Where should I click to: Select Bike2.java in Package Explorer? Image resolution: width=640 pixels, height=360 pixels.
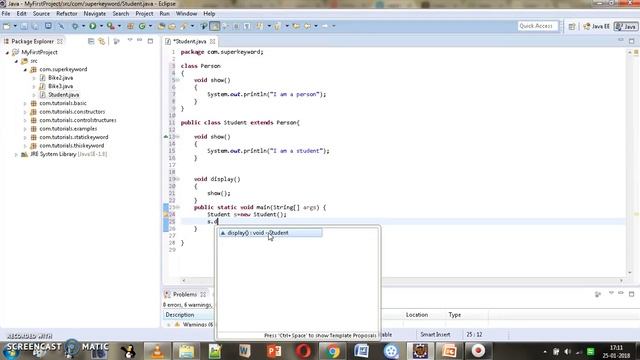(60, 78)
